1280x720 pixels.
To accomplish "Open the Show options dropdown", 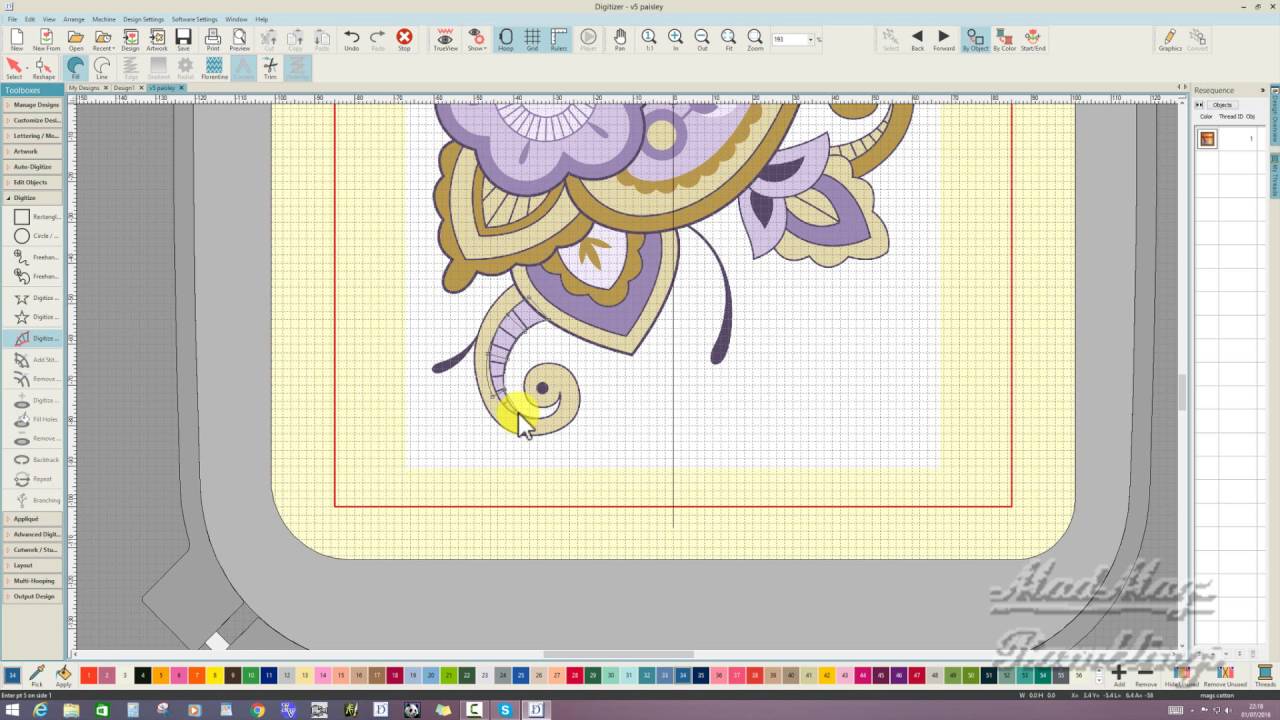I will click(477, 40).
